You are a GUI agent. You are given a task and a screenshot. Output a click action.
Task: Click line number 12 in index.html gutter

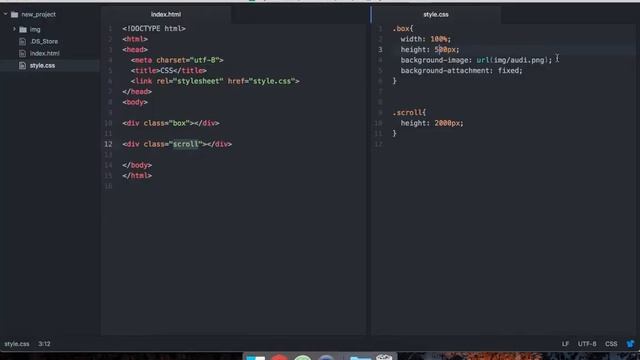click(108, 144)
